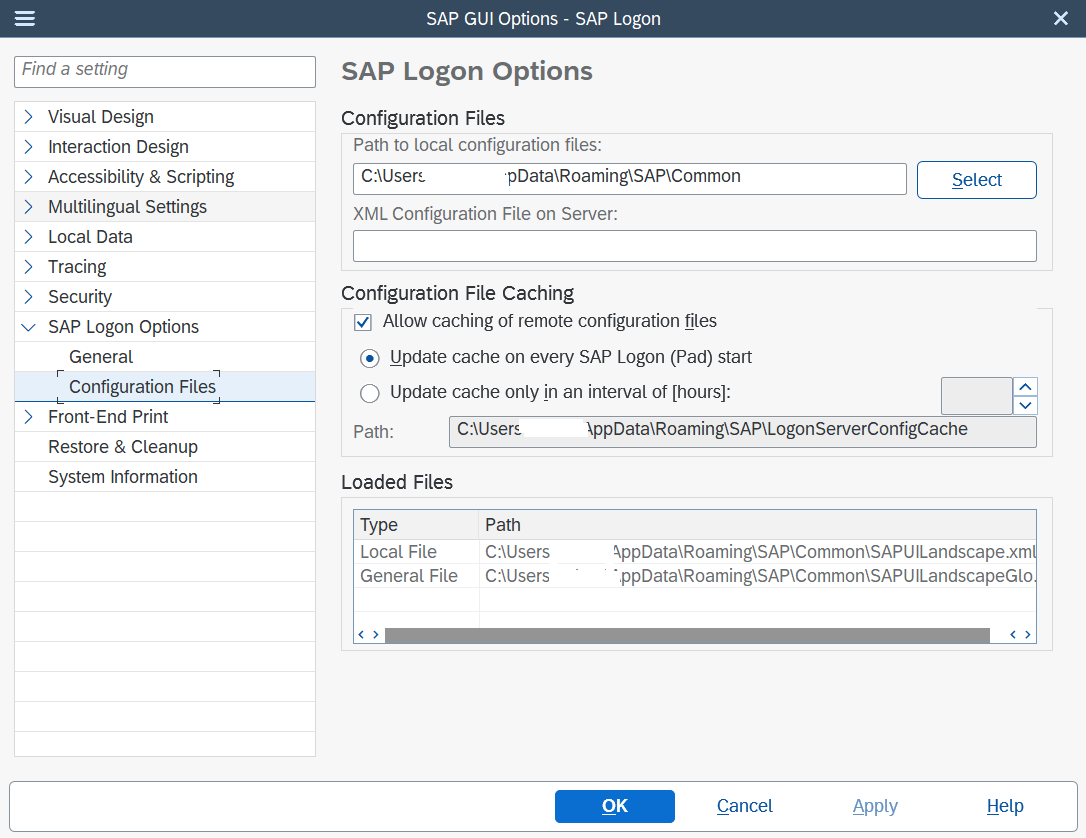This screenshot has height=838, width=1086.
Task: Select the Configuration Files tree item
Action: 143,386
